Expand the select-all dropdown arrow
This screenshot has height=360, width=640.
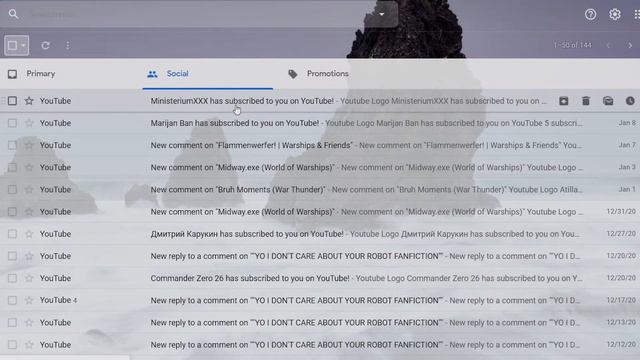click(x=23, y=45)
